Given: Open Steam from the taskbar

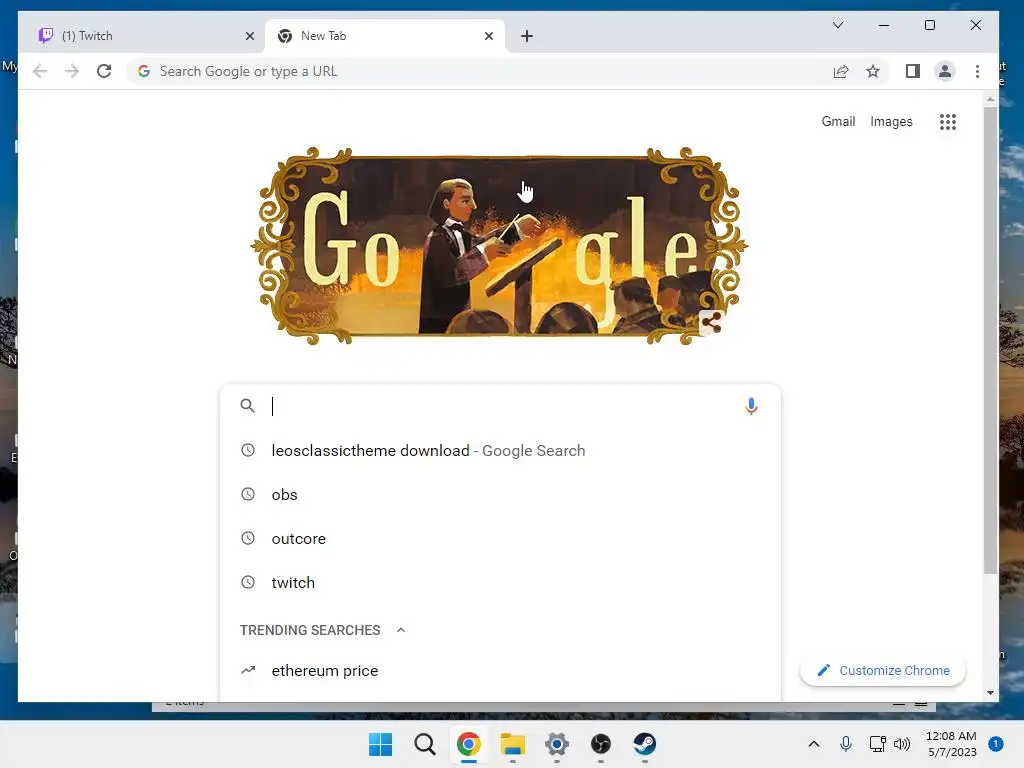Looking at the screenshot, I should [x=645, y=744].
